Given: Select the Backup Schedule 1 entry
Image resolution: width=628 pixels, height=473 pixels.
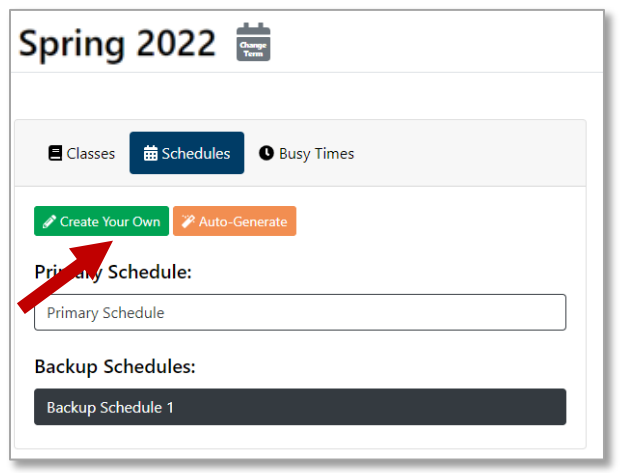Looking at the screenshot, I should (300, 407).
